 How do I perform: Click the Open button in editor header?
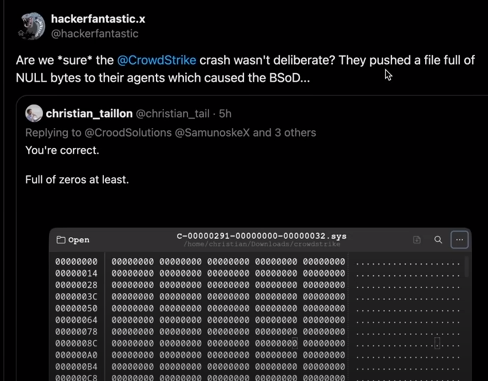73,240
